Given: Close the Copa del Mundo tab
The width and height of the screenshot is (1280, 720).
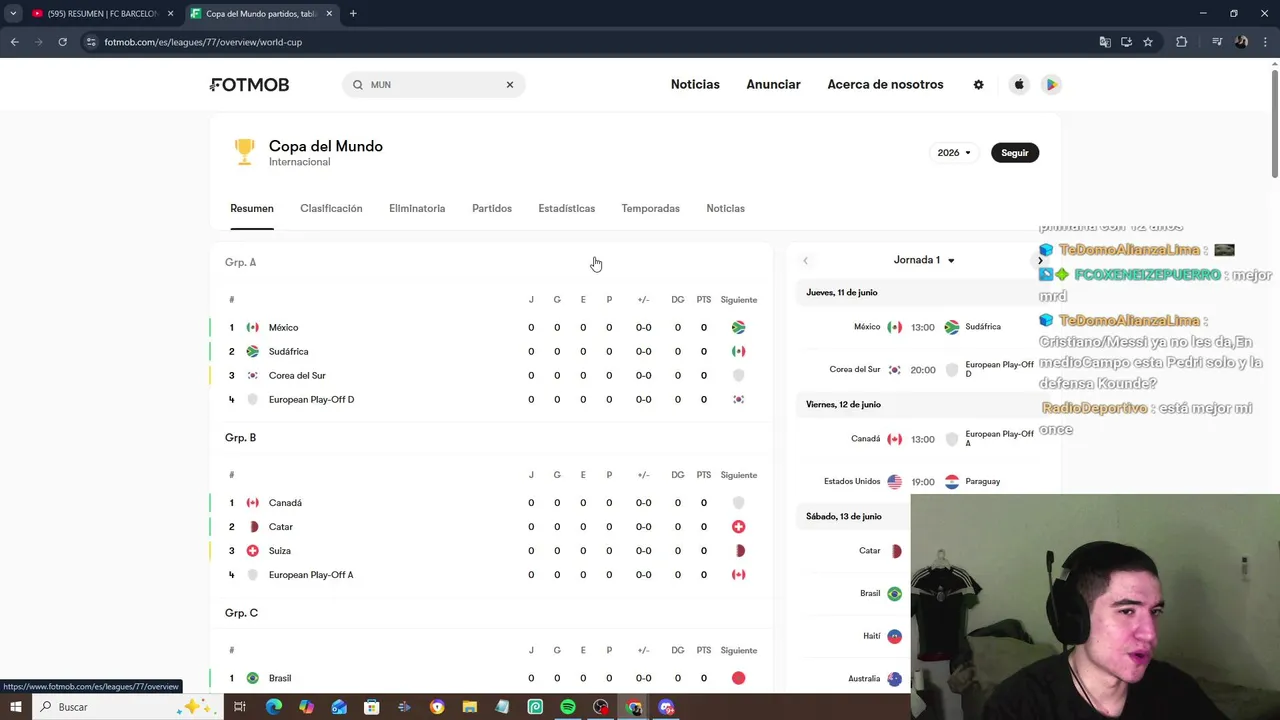Looking at the screenshot, I should coord(329,14).
